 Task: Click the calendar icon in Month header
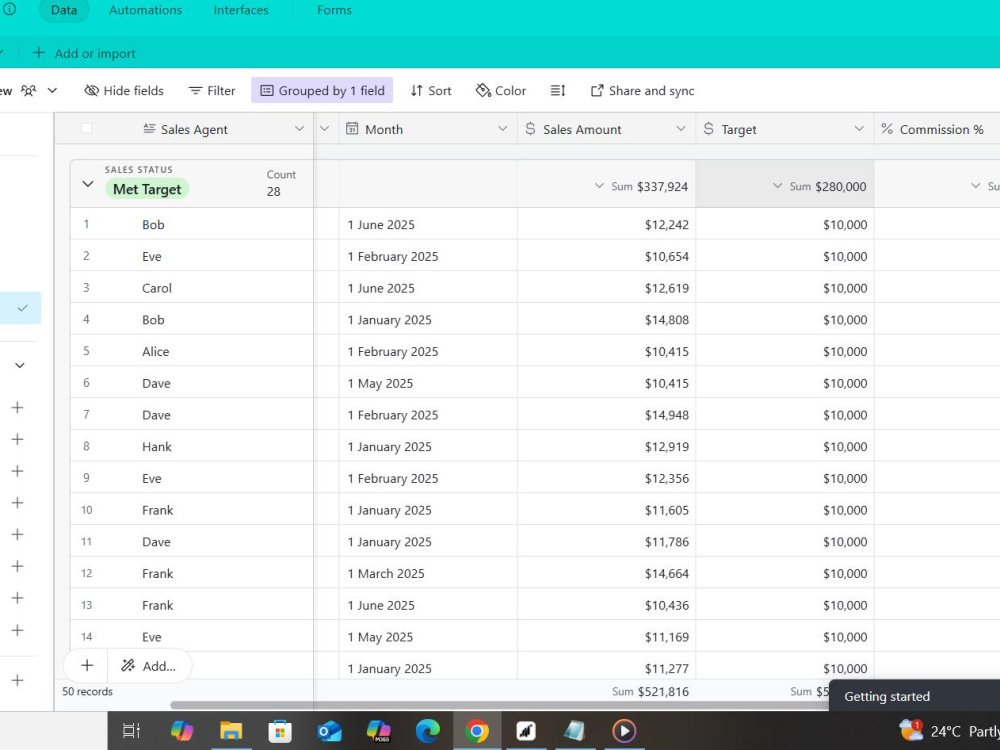tap(352, 129)
